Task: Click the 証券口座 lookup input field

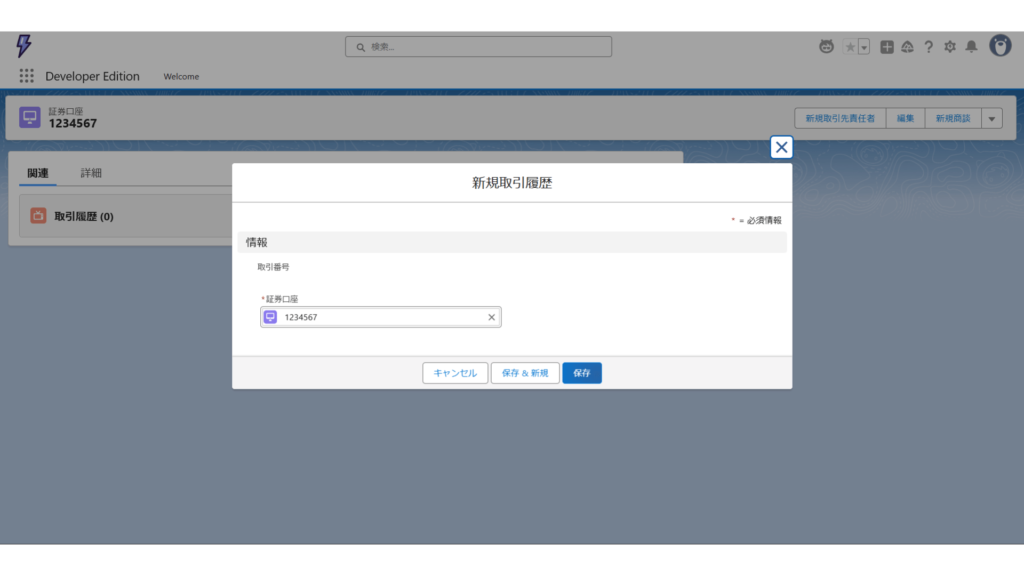Action: tap(381, 317)
